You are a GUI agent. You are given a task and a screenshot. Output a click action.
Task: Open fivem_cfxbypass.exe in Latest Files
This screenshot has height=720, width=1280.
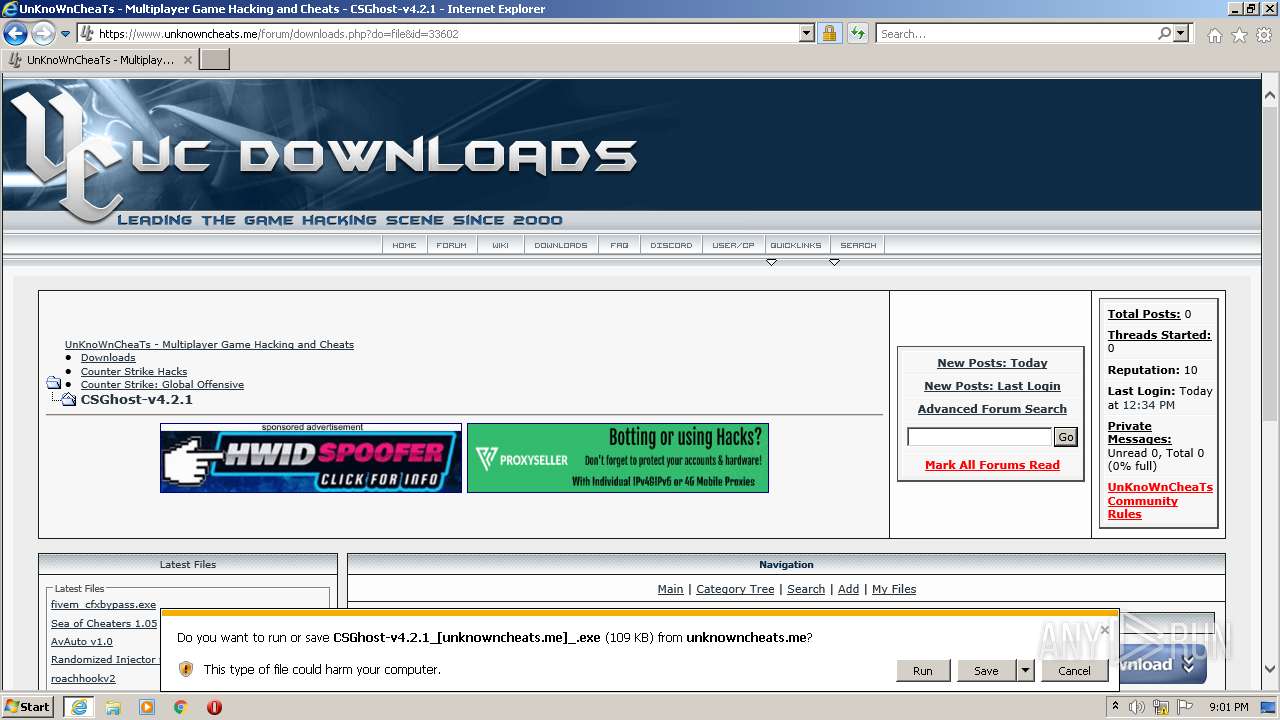(x=103, y=605)
